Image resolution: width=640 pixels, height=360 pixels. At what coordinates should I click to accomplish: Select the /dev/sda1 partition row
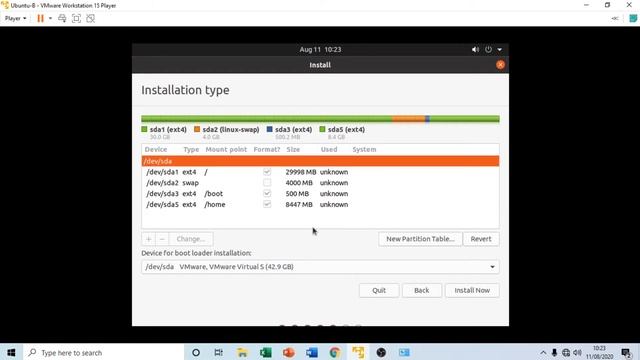point(320,172)
